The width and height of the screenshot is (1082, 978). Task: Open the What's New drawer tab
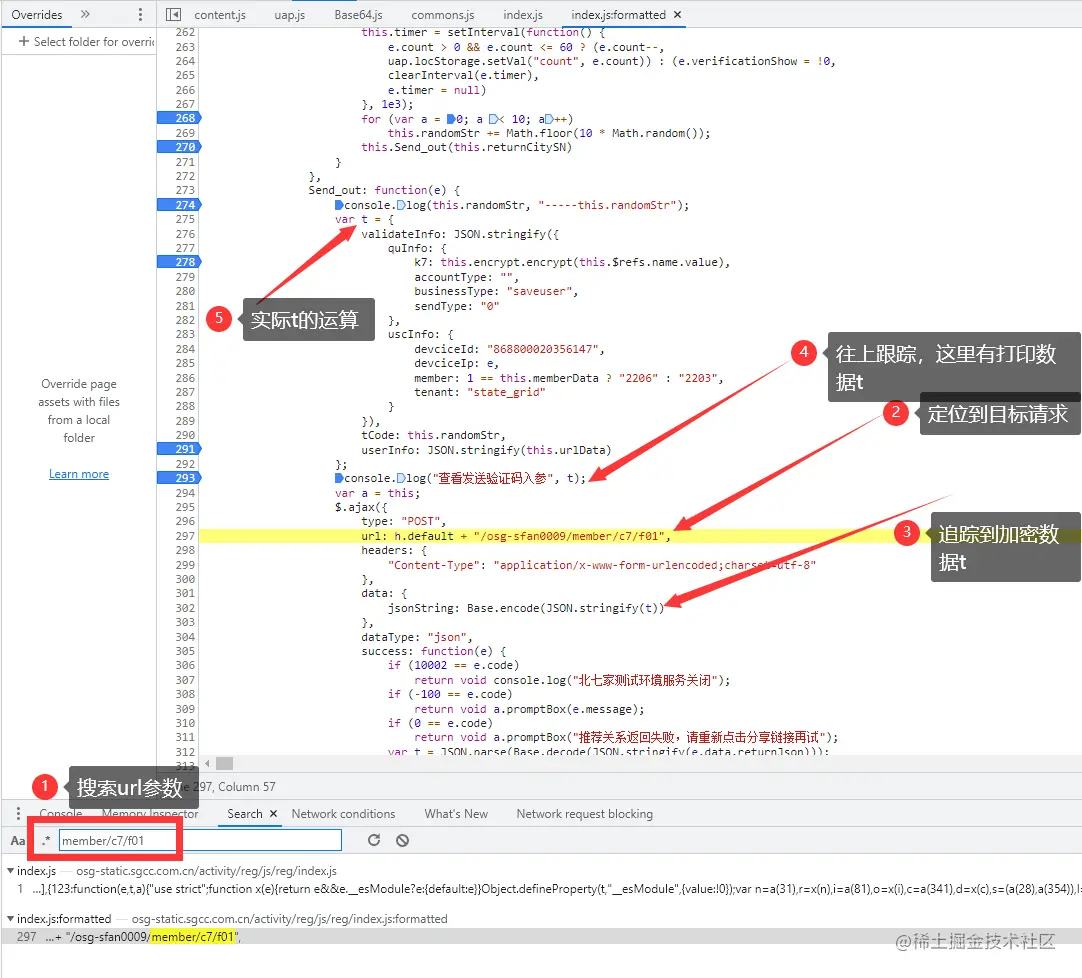(455, 814)
